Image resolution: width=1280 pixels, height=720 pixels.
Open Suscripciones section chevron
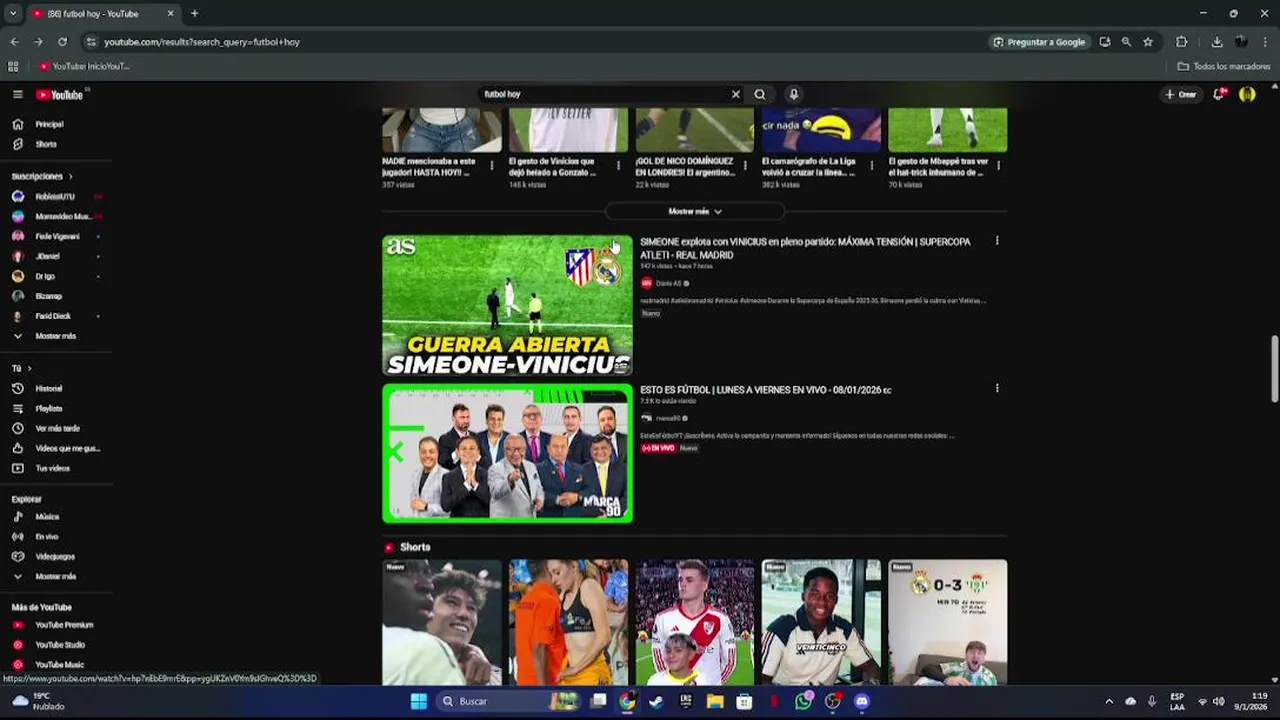(x=70, y=176)
